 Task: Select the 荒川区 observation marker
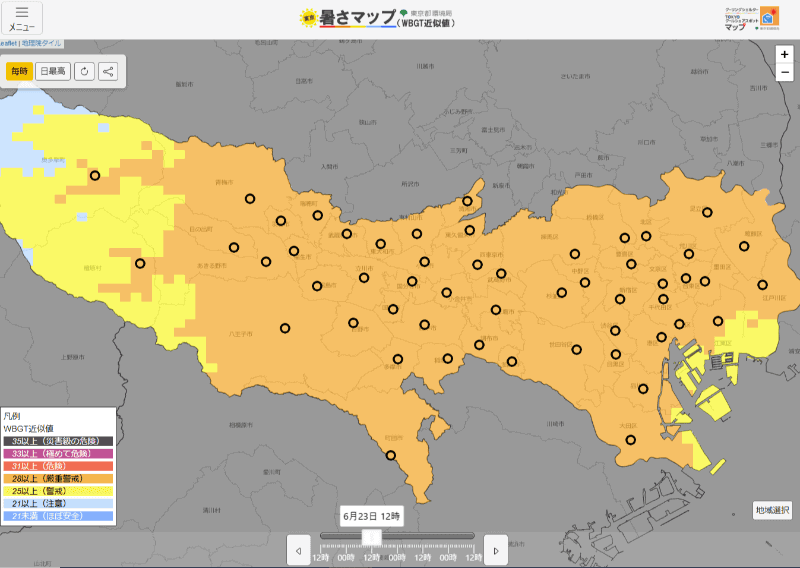click(689, 254)
